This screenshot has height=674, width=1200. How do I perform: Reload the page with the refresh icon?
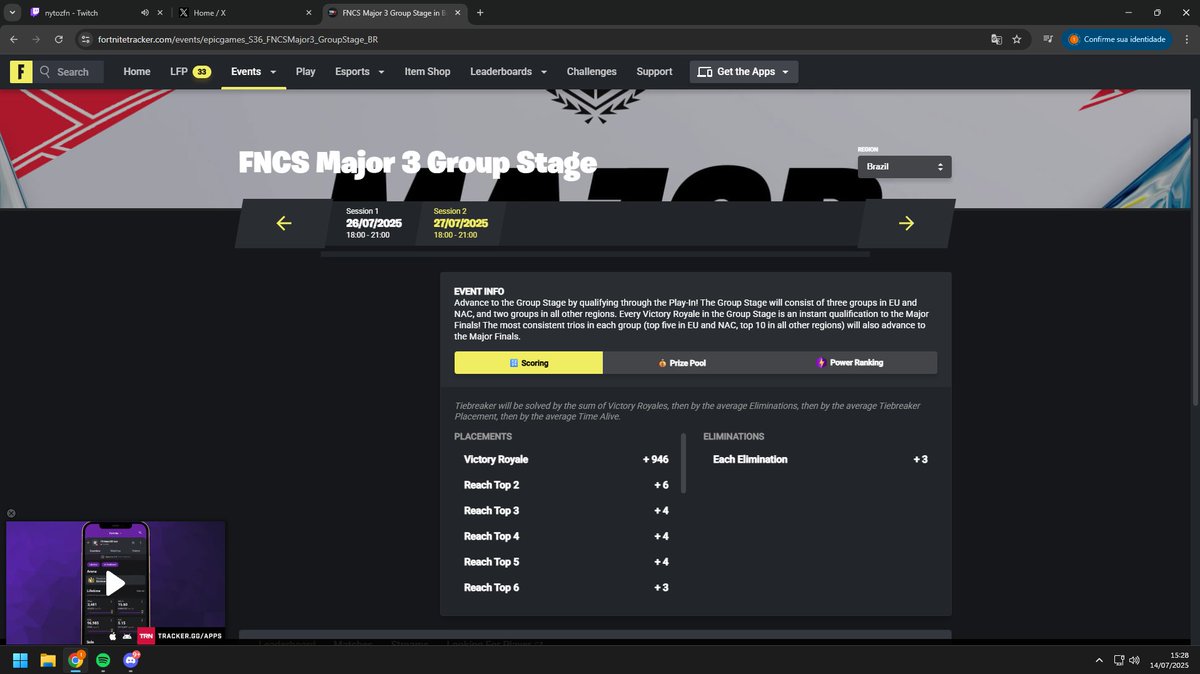(x=59, y=39)
